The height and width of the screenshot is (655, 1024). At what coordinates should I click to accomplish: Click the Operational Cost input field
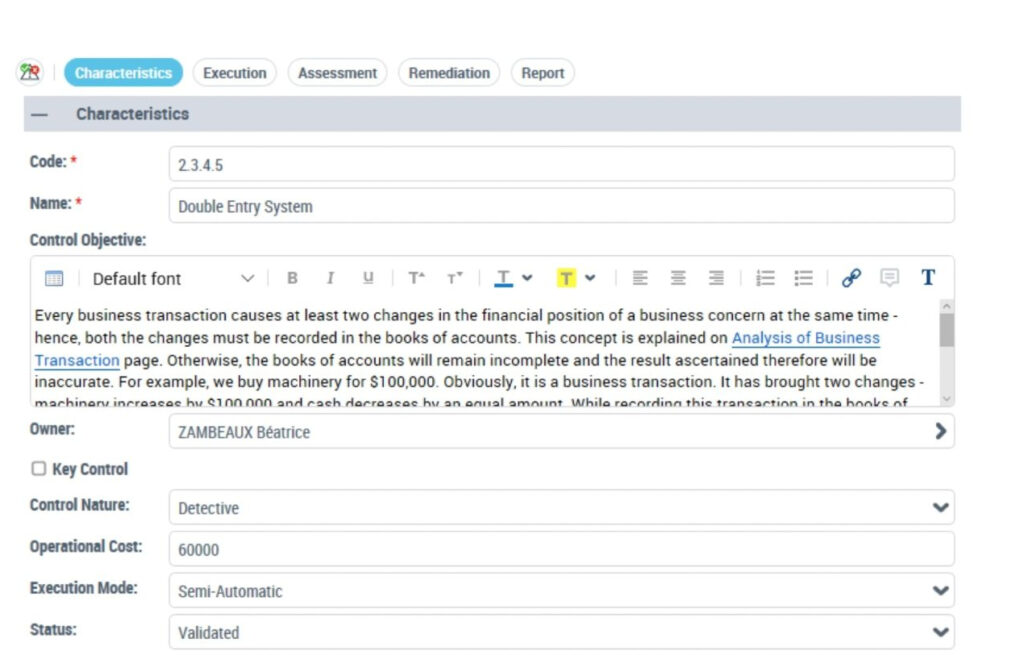[x=561, y=549]
